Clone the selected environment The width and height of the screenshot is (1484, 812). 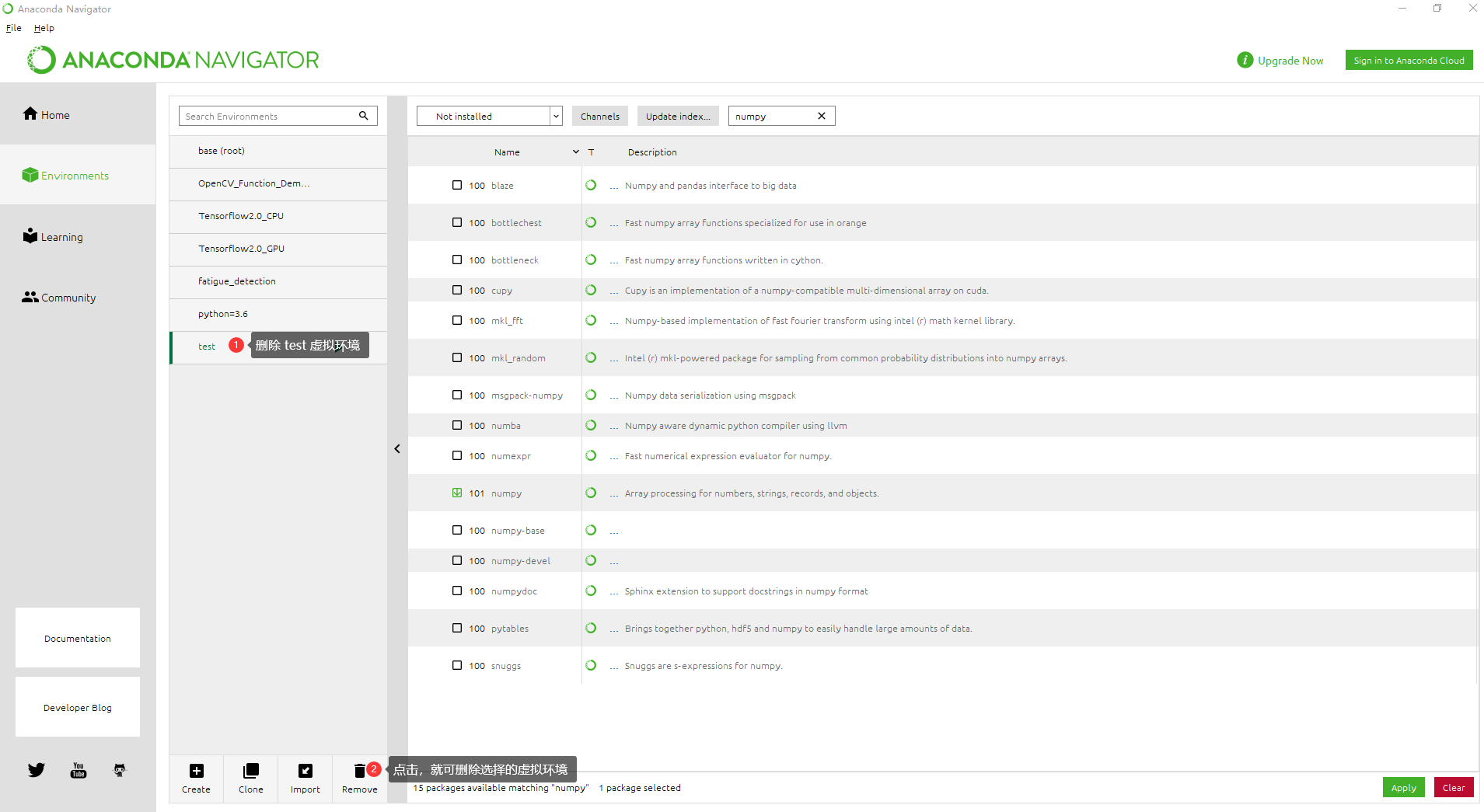[x=250, y=778]
